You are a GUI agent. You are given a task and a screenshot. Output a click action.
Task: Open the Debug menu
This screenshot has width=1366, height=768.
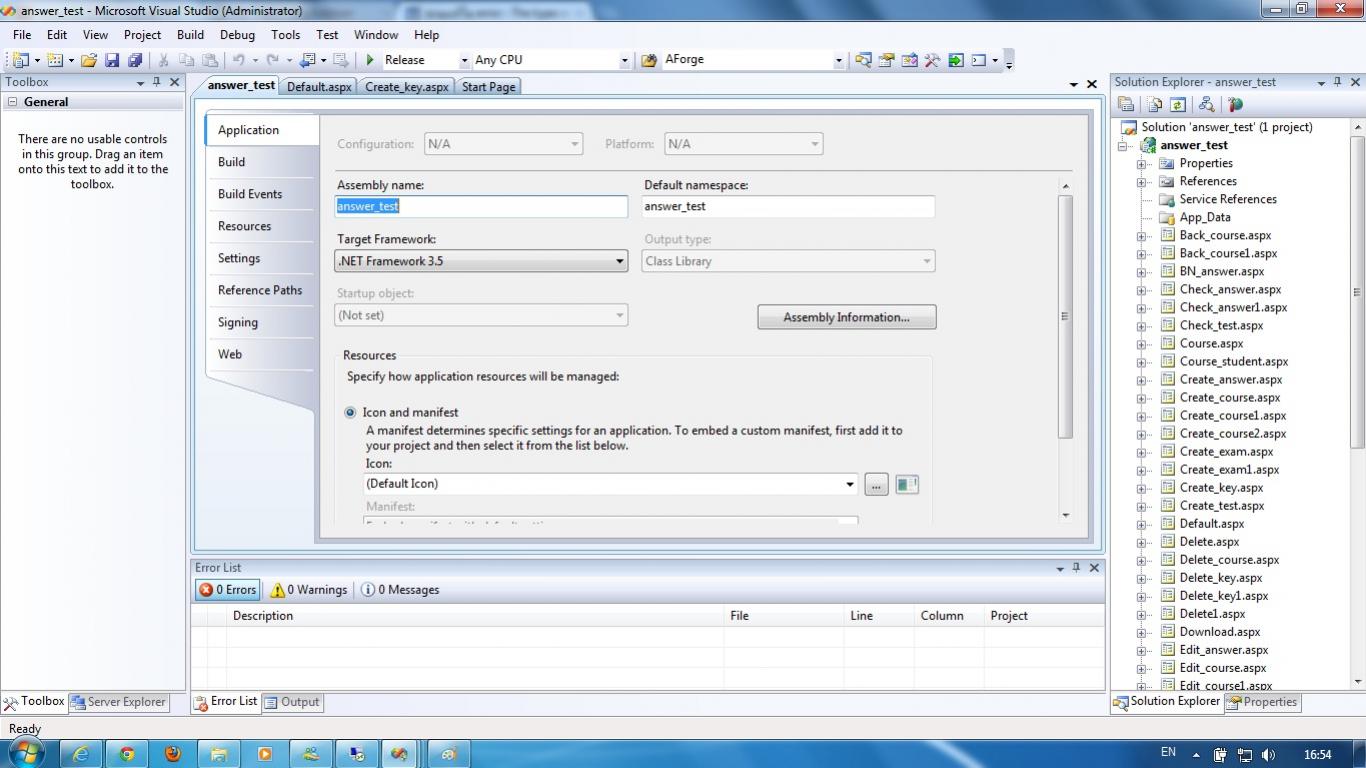pos(237,34)
